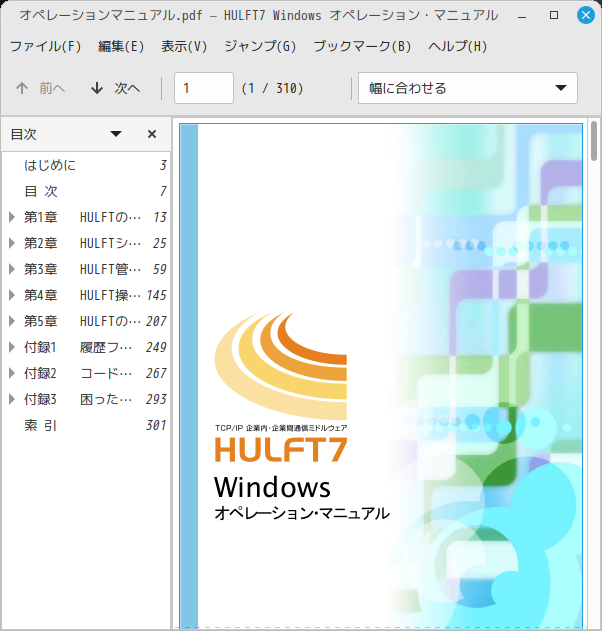Viewport: 602px width, 631px height.
Task: Open the 幅に合わせる zoom dropdown
Action: 468,88
